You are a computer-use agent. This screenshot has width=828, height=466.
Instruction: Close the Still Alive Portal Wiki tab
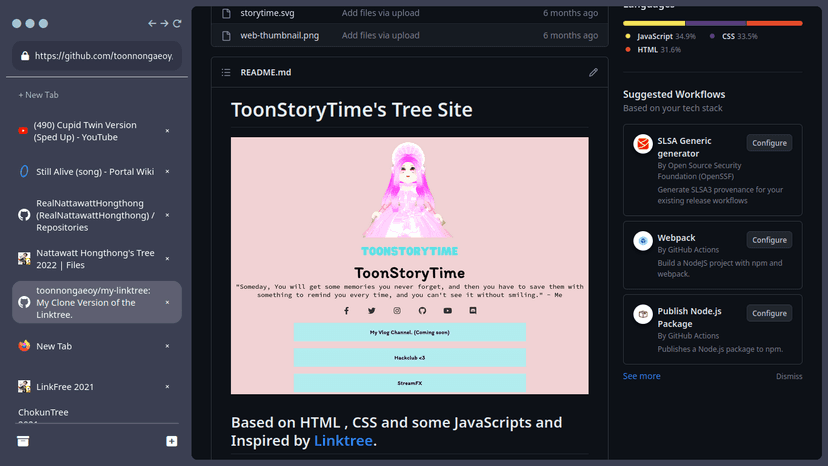167,172
